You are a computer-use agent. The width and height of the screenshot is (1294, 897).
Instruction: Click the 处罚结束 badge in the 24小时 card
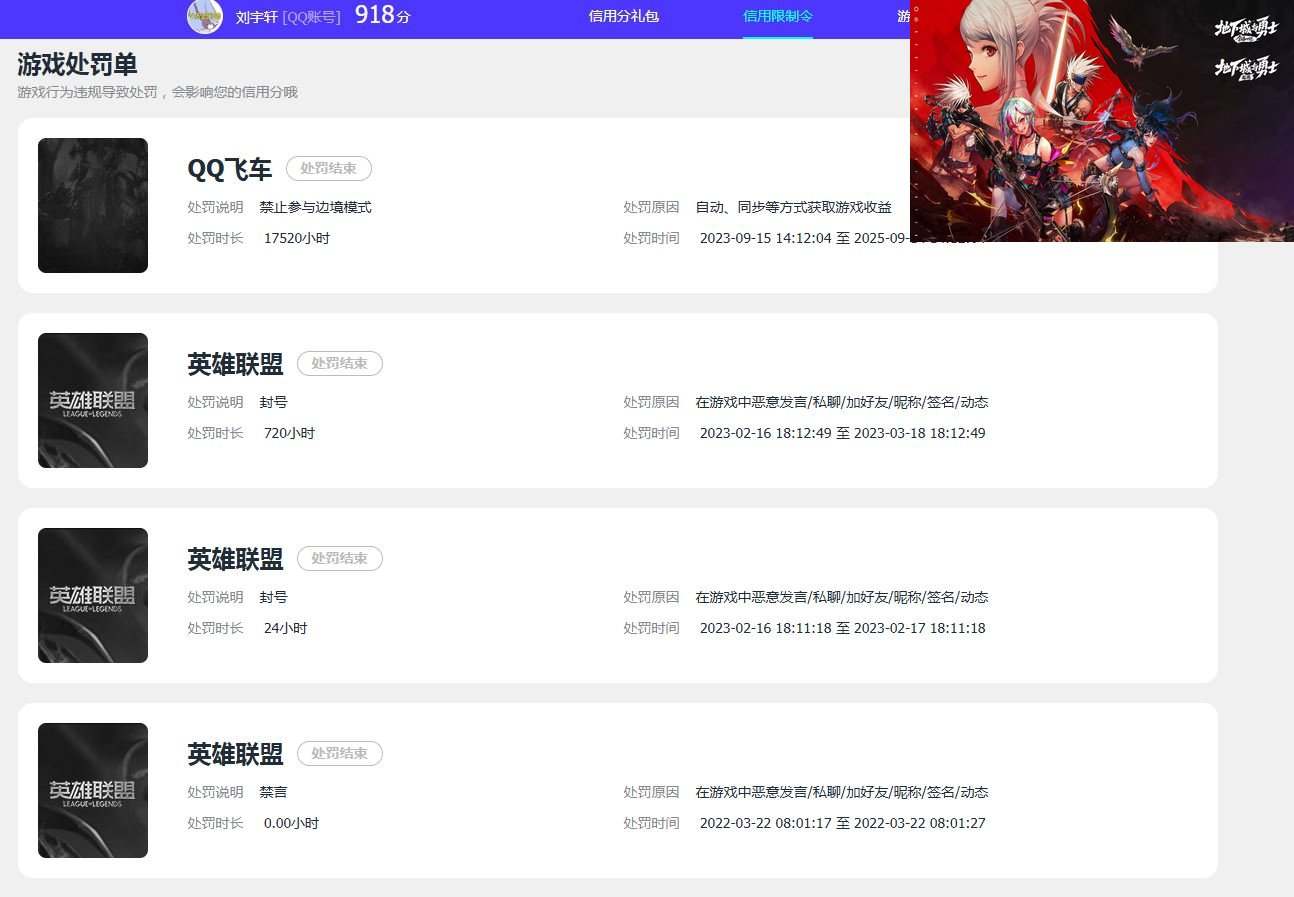[340, 558]
